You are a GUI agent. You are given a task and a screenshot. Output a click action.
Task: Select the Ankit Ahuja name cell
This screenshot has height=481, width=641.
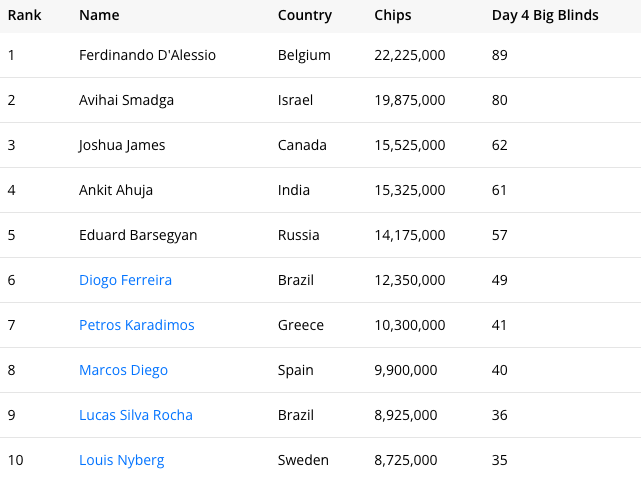tap(116, 190)
